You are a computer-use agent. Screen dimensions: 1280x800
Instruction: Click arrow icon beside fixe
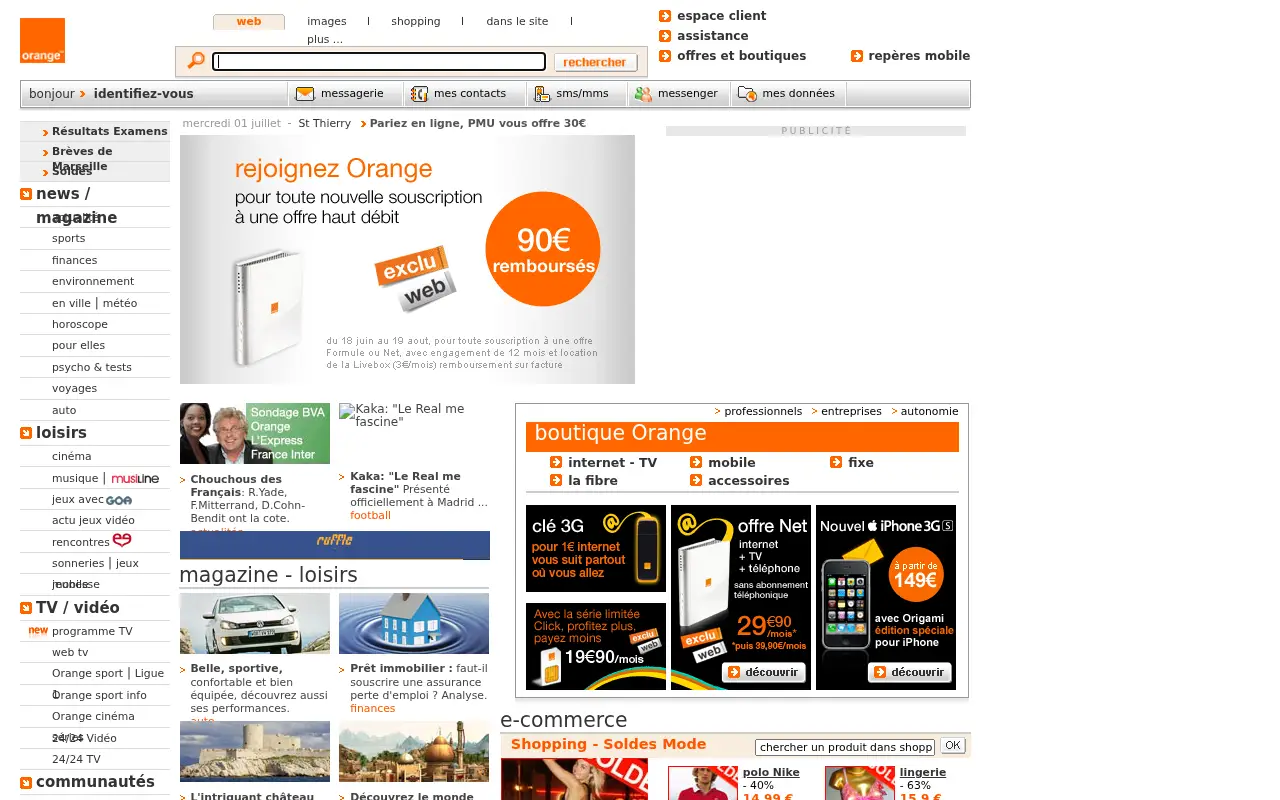pos(836,462)
